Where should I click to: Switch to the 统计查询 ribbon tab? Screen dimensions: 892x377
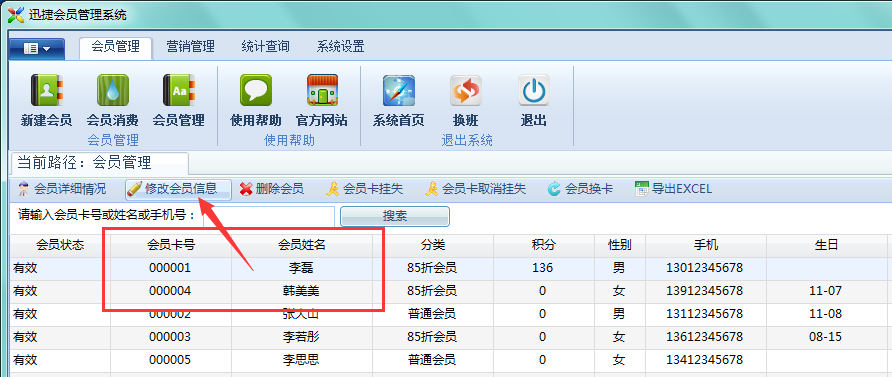pos(265,47)
